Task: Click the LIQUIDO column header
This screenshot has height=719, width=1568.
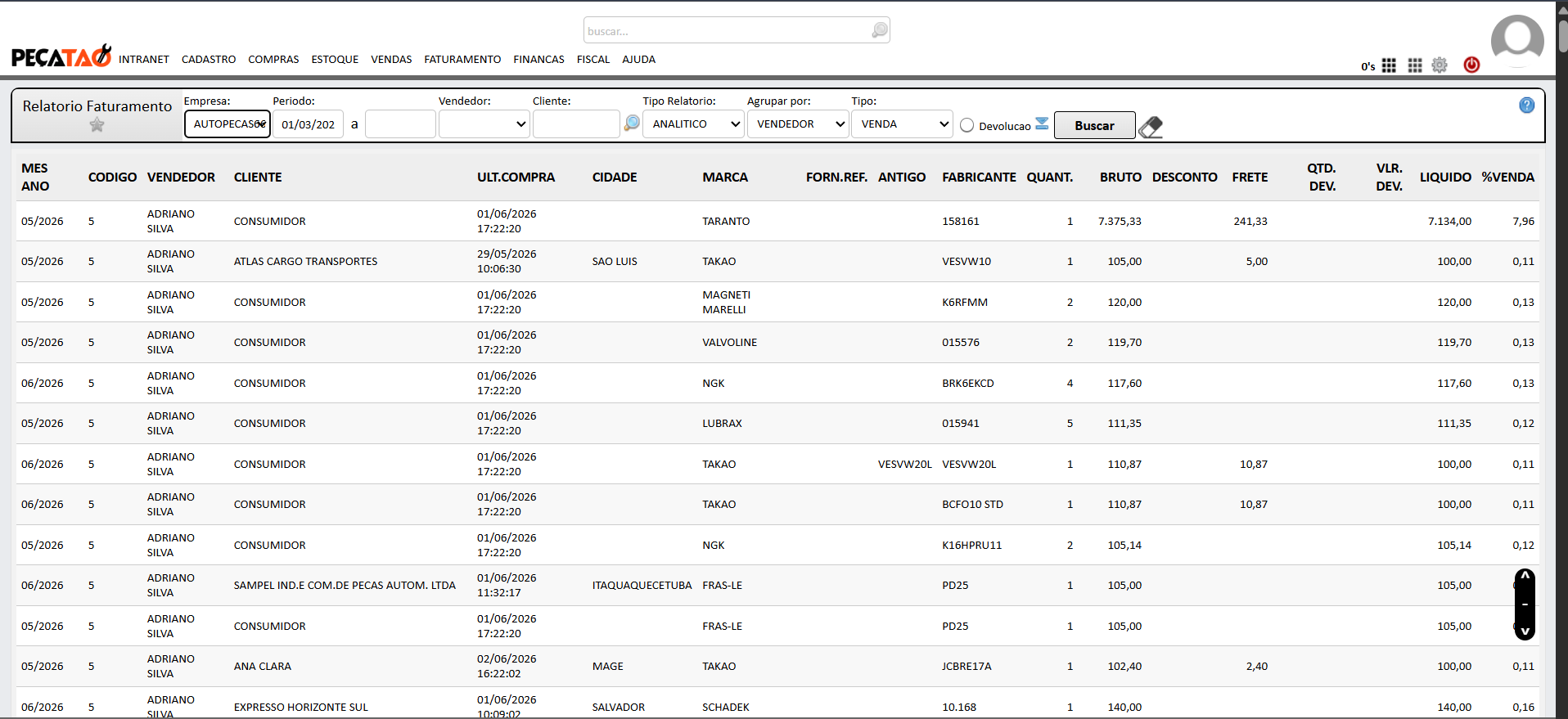Action: point(1445,178)
